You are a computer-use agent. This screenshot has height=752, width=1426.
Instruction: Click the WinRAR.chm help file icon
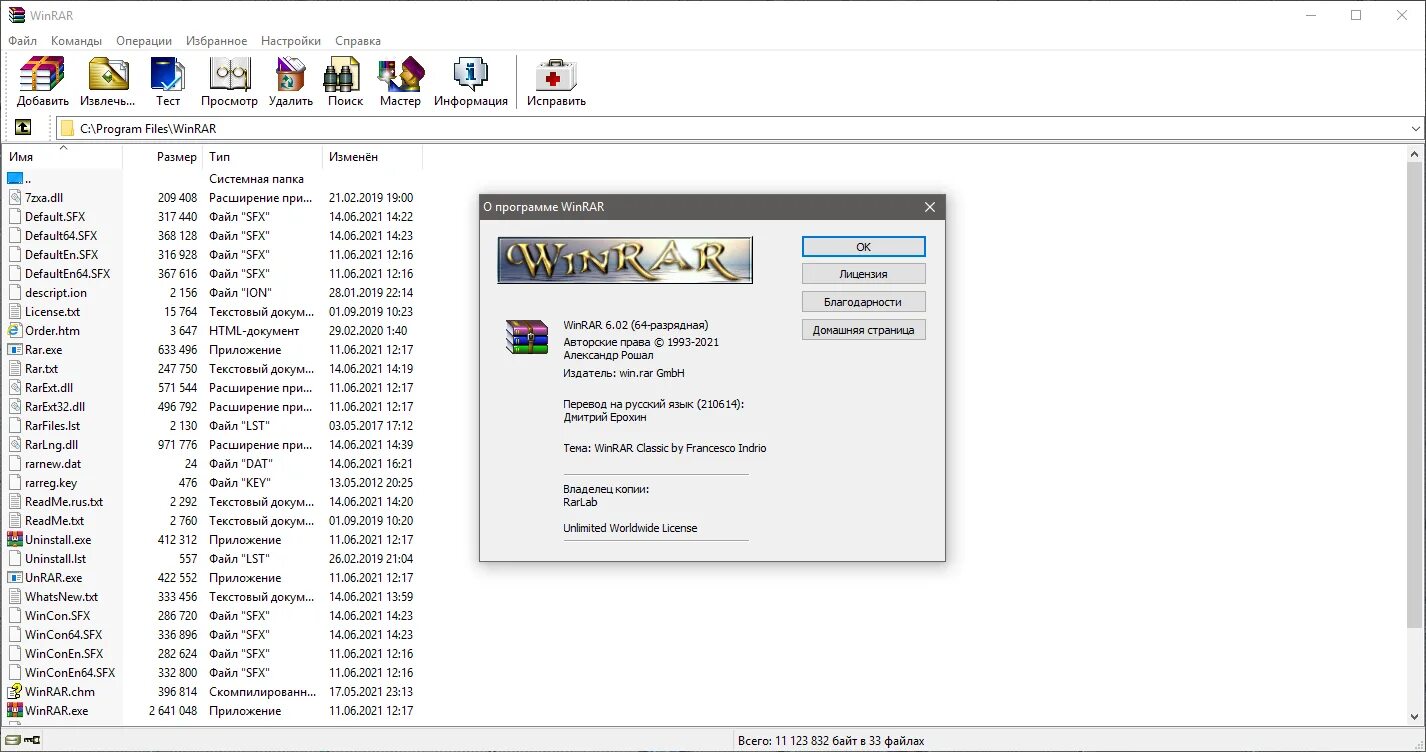(x=15, y=692)
